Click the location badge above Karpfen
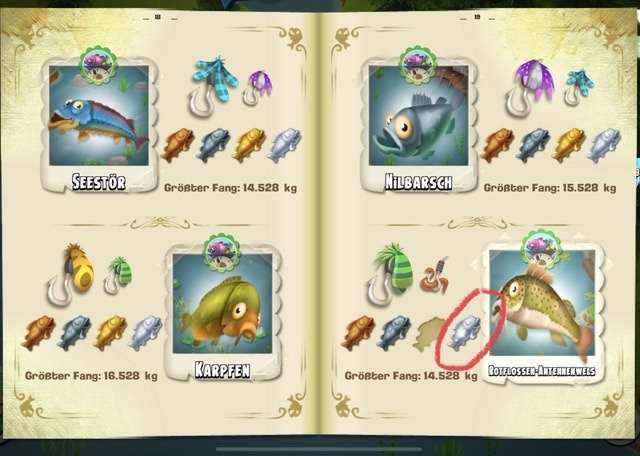Viewport: 640px width, 456px height. 222,252
